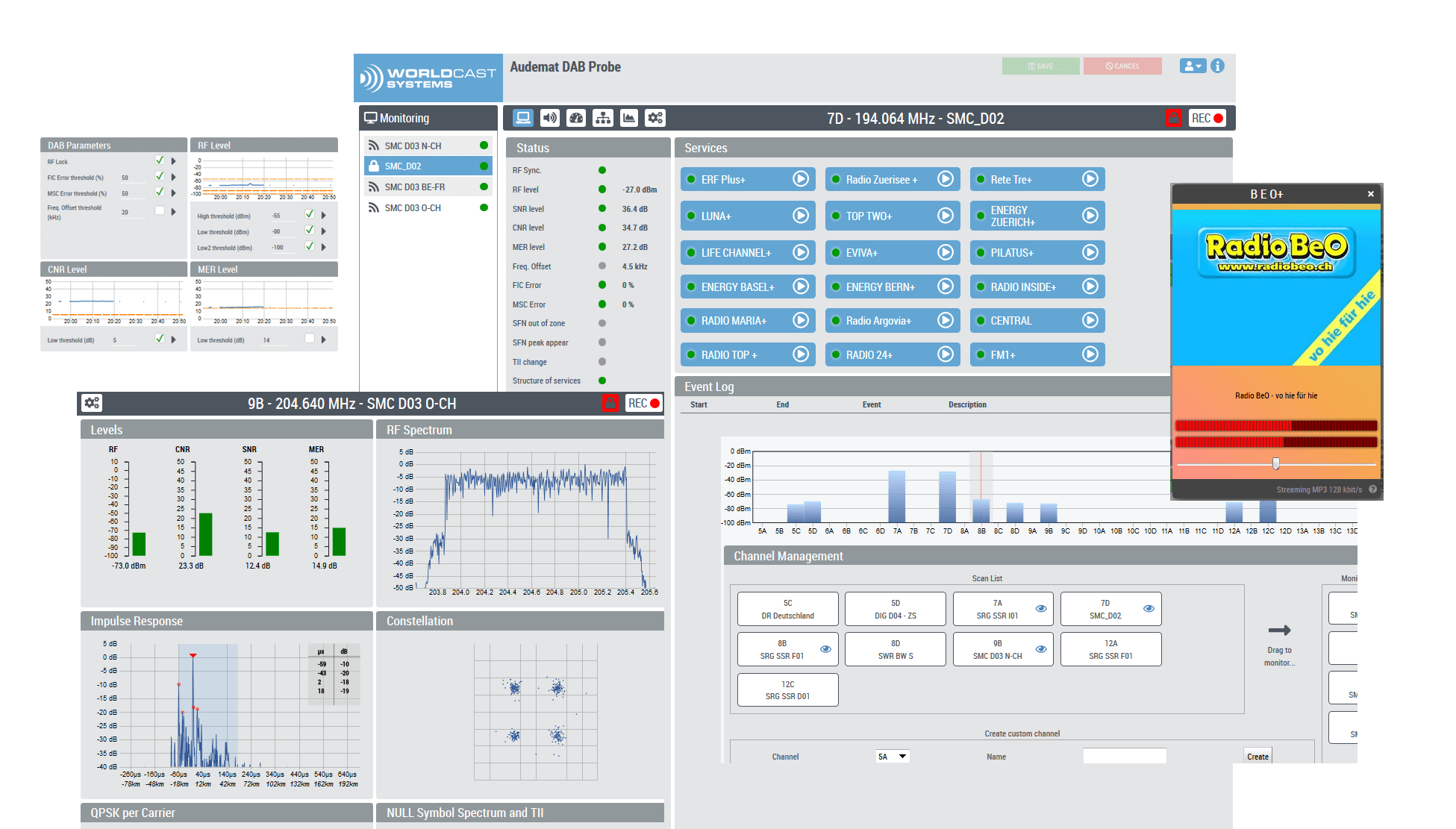Play the ERF Plus+ service
Viewport: 1456px width, 829px height.
800,179
